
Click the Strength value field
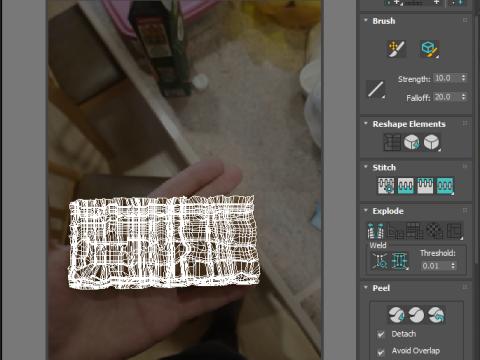[x=447, y=78]
